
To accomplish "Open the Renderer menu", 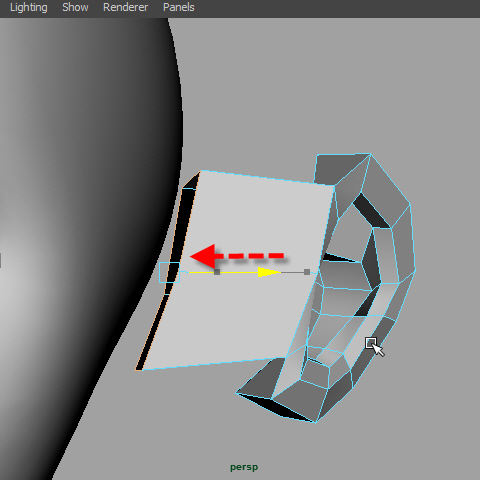I will coord(125,7).
